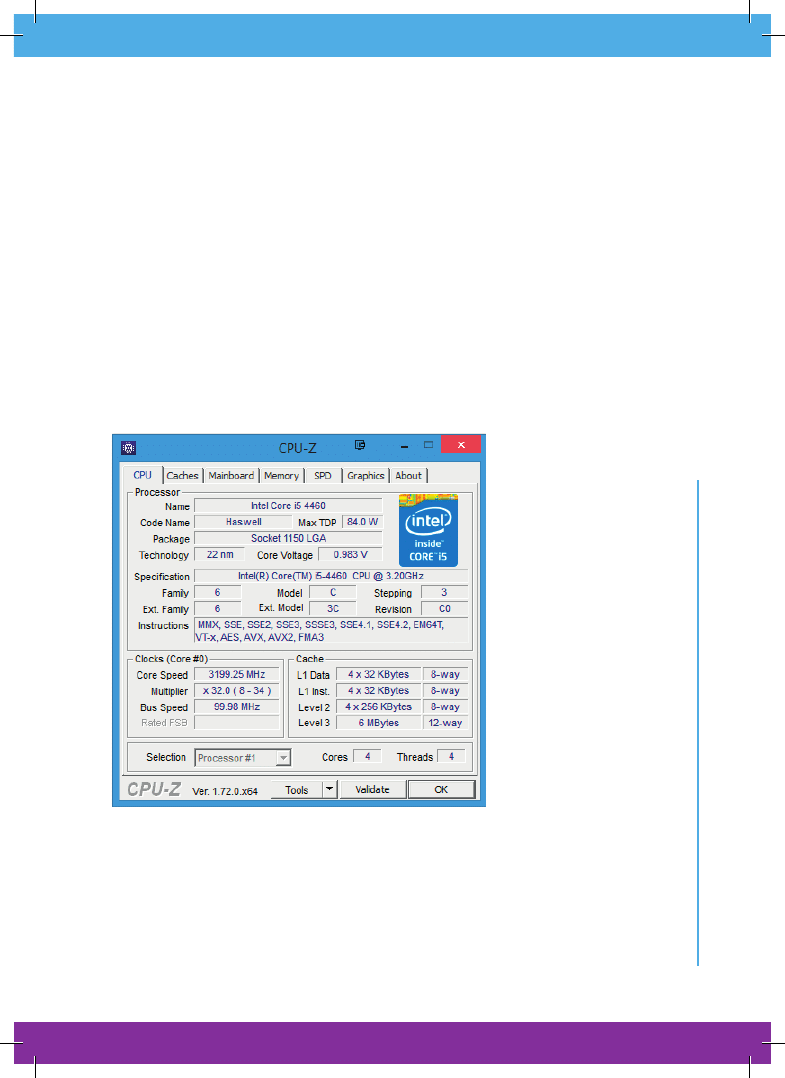Click the Bus Speed value 99.98 MHz
Screen dimensions: 785x1078
click(x=237, y=707)
